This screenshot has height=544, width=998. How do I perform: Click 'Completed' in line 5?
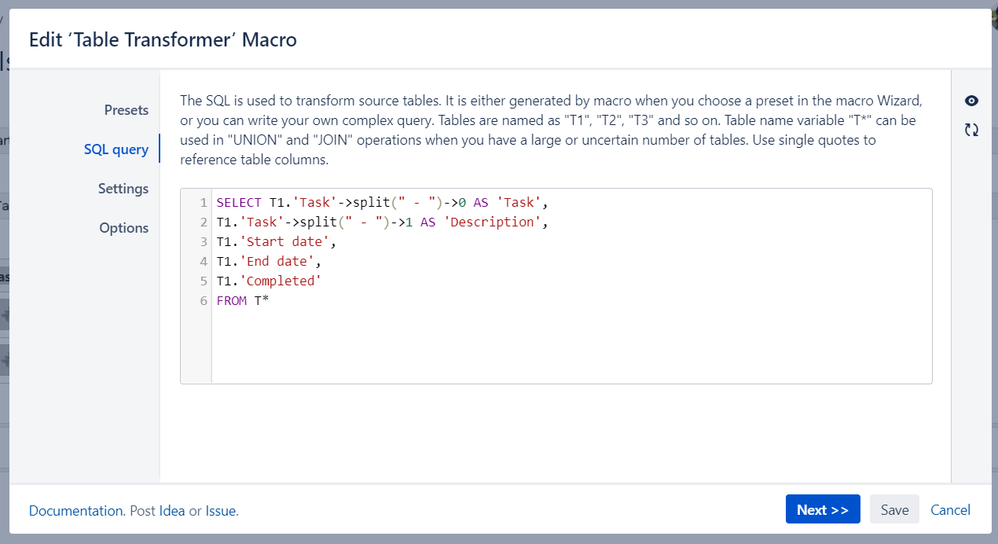click(280, 281)
